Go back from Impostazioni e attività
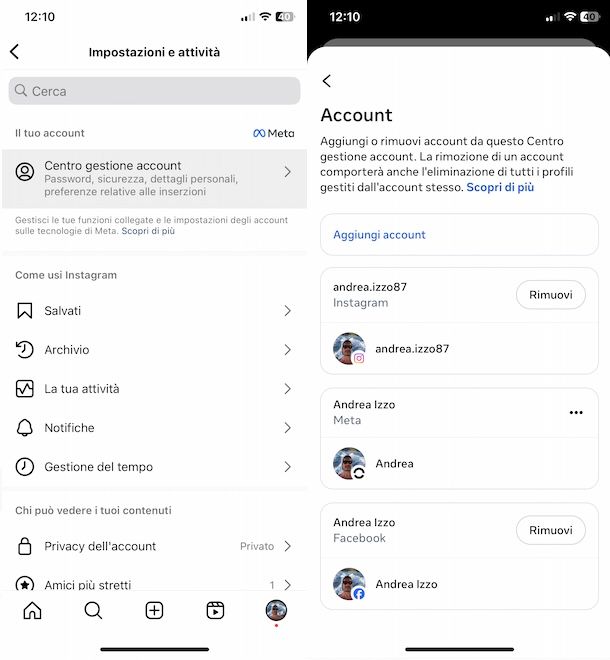This screenshot has width=610, height=660. click(15, 52)
